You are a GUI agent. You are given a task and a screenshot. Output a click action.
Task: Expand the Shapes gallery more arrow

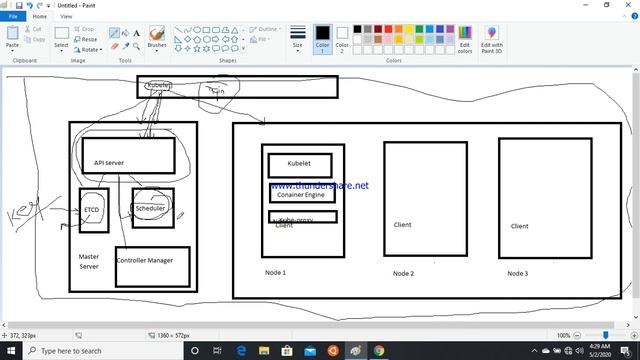244,49
